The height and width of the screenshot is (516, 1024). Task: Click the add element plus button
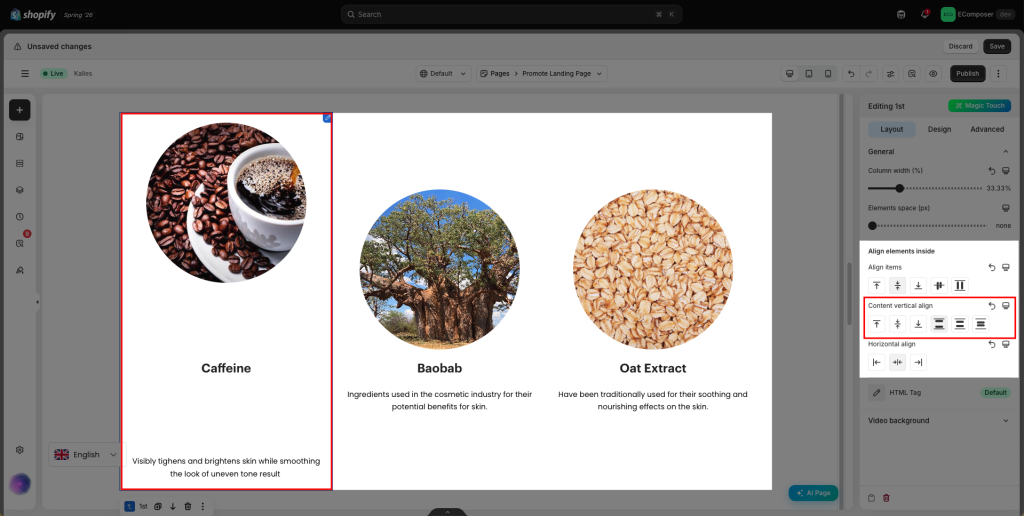tap(20, 110)
